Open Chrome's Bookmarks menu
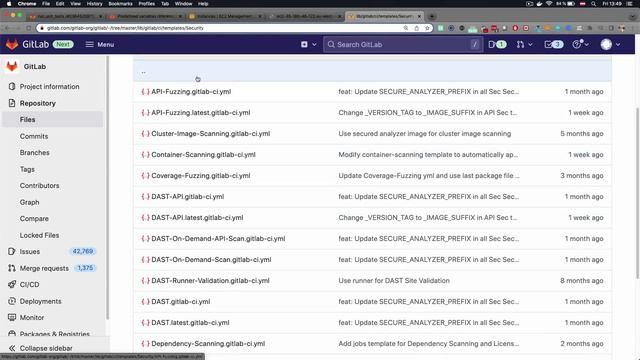This screenshot has width=640, height=360. [x=120, y=4]
